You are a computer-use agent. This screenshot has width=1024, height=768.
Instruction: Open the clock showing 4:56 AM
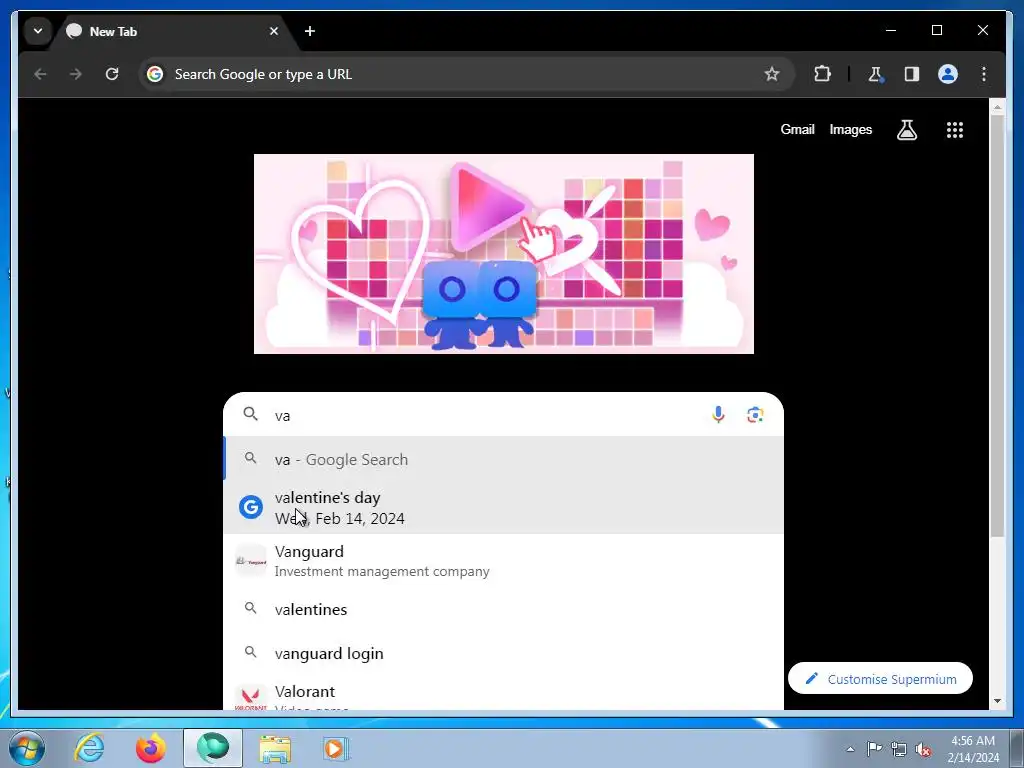[973, 749]
